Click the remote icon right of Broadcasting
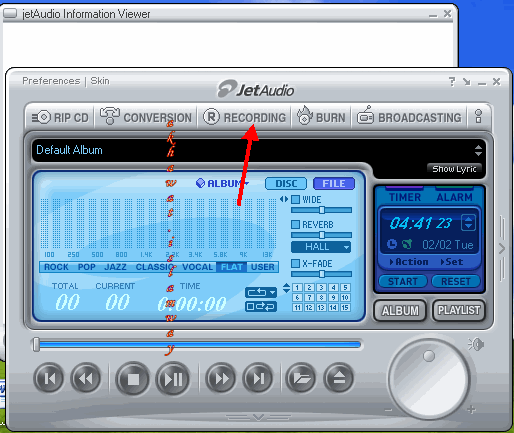This screenshot has width=514, height=433. tap(479, 117)
